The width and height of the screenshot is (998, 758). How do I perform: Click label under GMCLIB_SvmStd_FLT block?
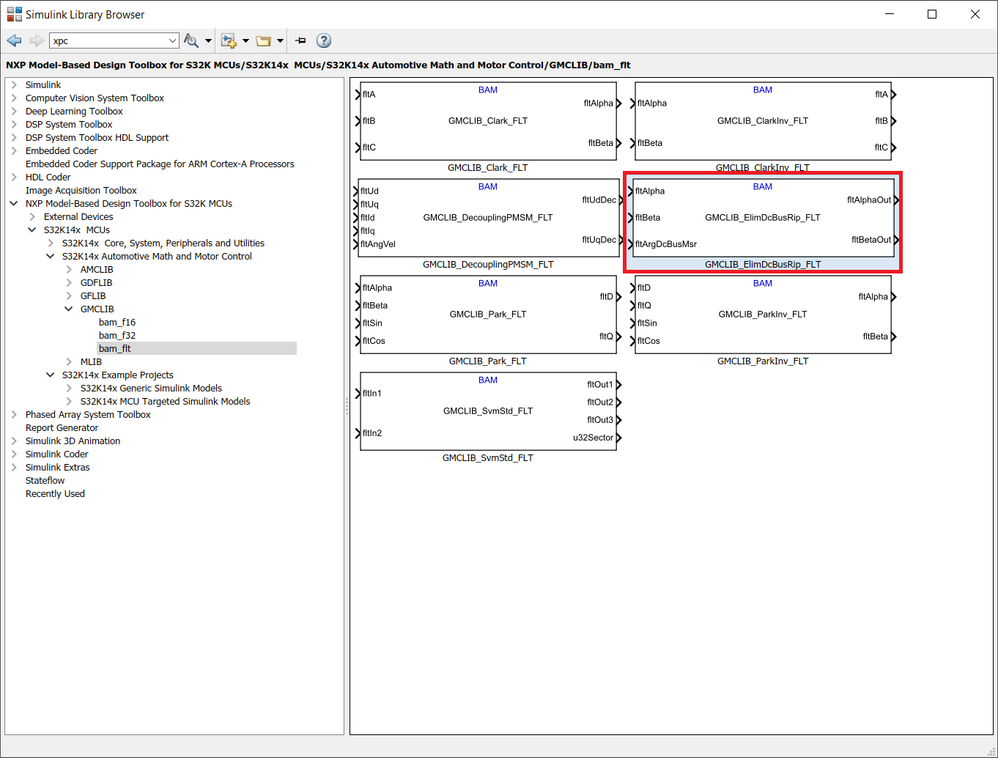point(488,458)
